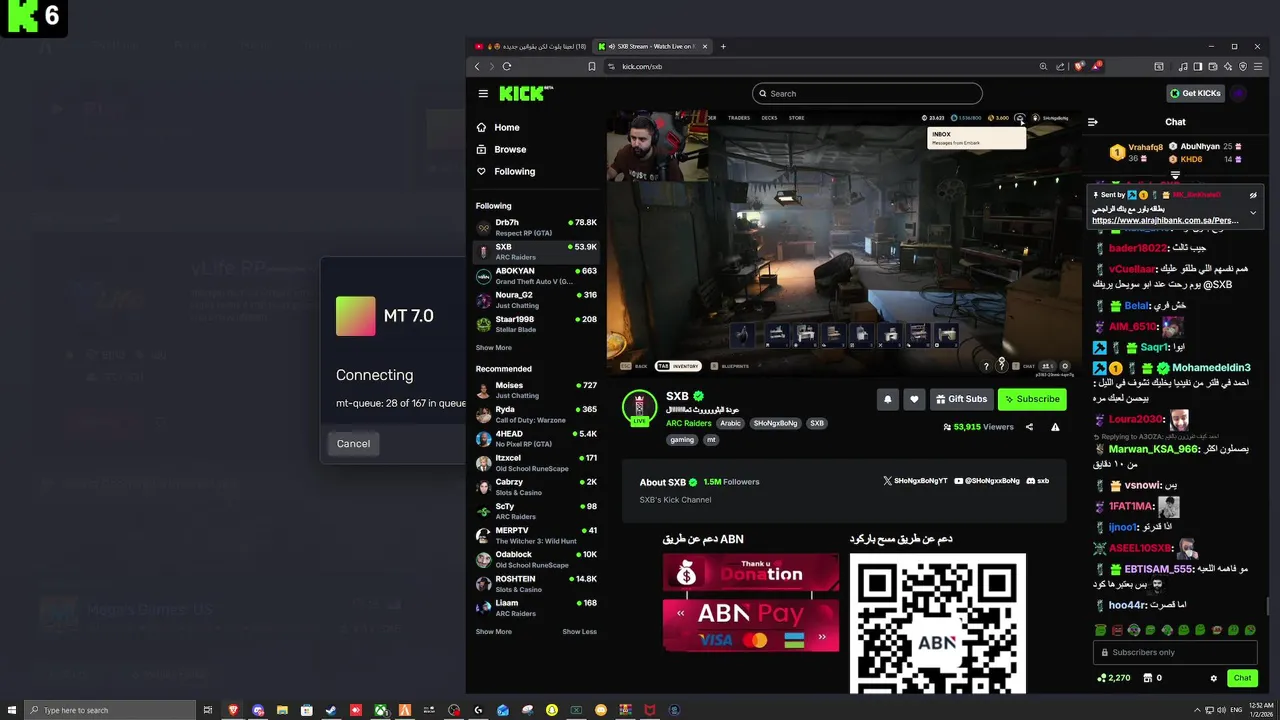Expand Show More under Following
The image size is (1280, 720).
pos(493,348)
